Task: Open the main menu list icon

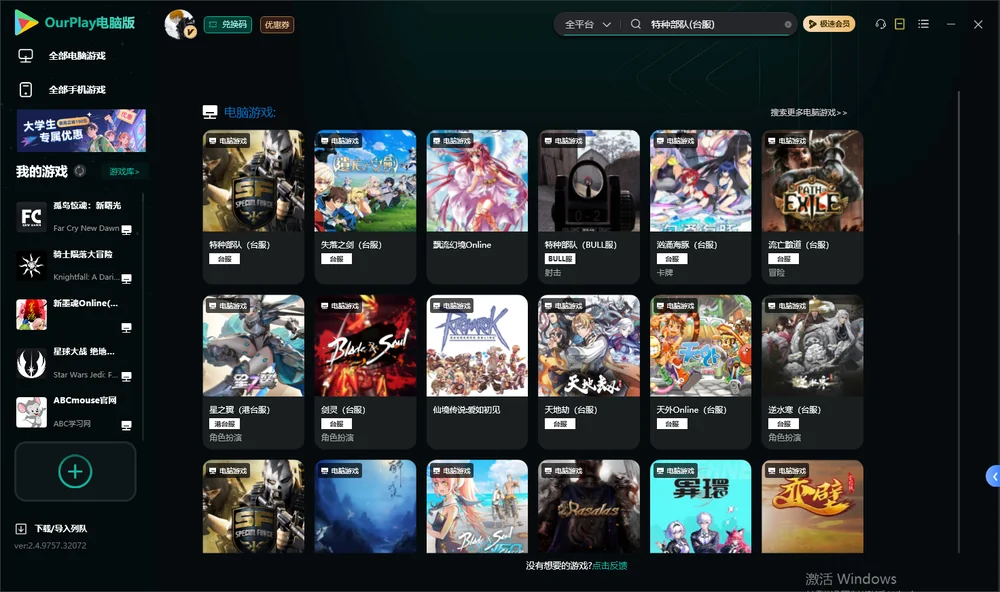Action: [x=923, y=24]
